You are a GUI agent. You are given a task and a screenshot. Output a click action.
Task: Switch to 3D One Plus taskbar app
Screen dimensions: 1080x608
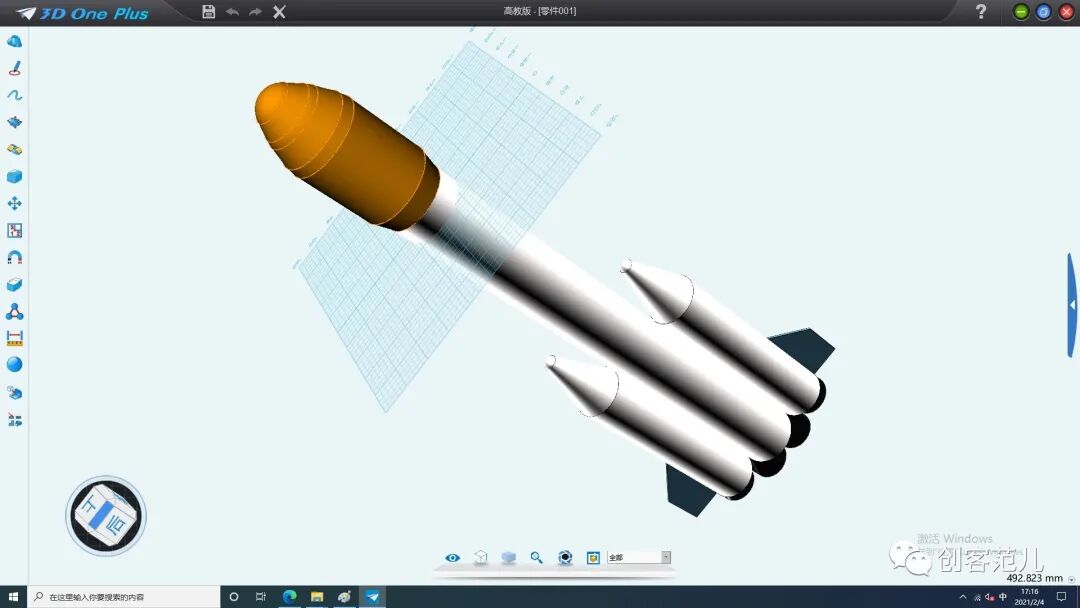pyautogui.click(x=372, y=597)
